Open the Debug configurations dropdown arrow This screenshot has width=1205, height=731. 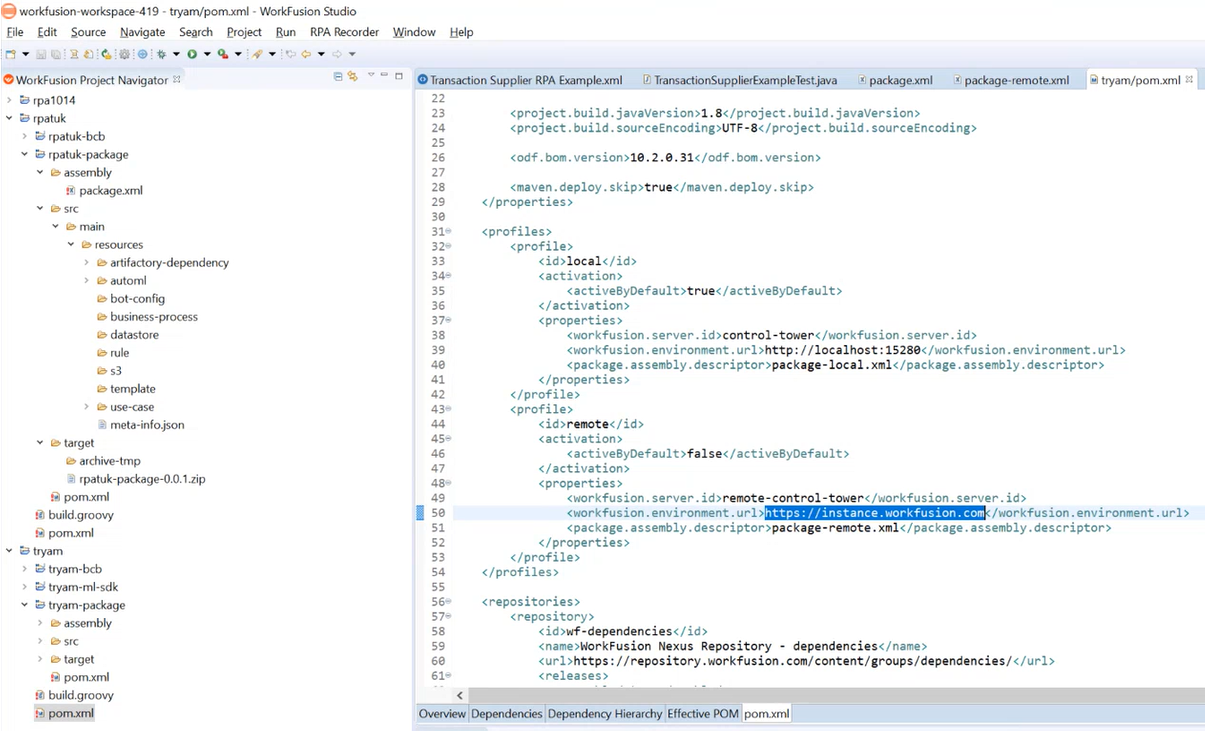[176, 54]
